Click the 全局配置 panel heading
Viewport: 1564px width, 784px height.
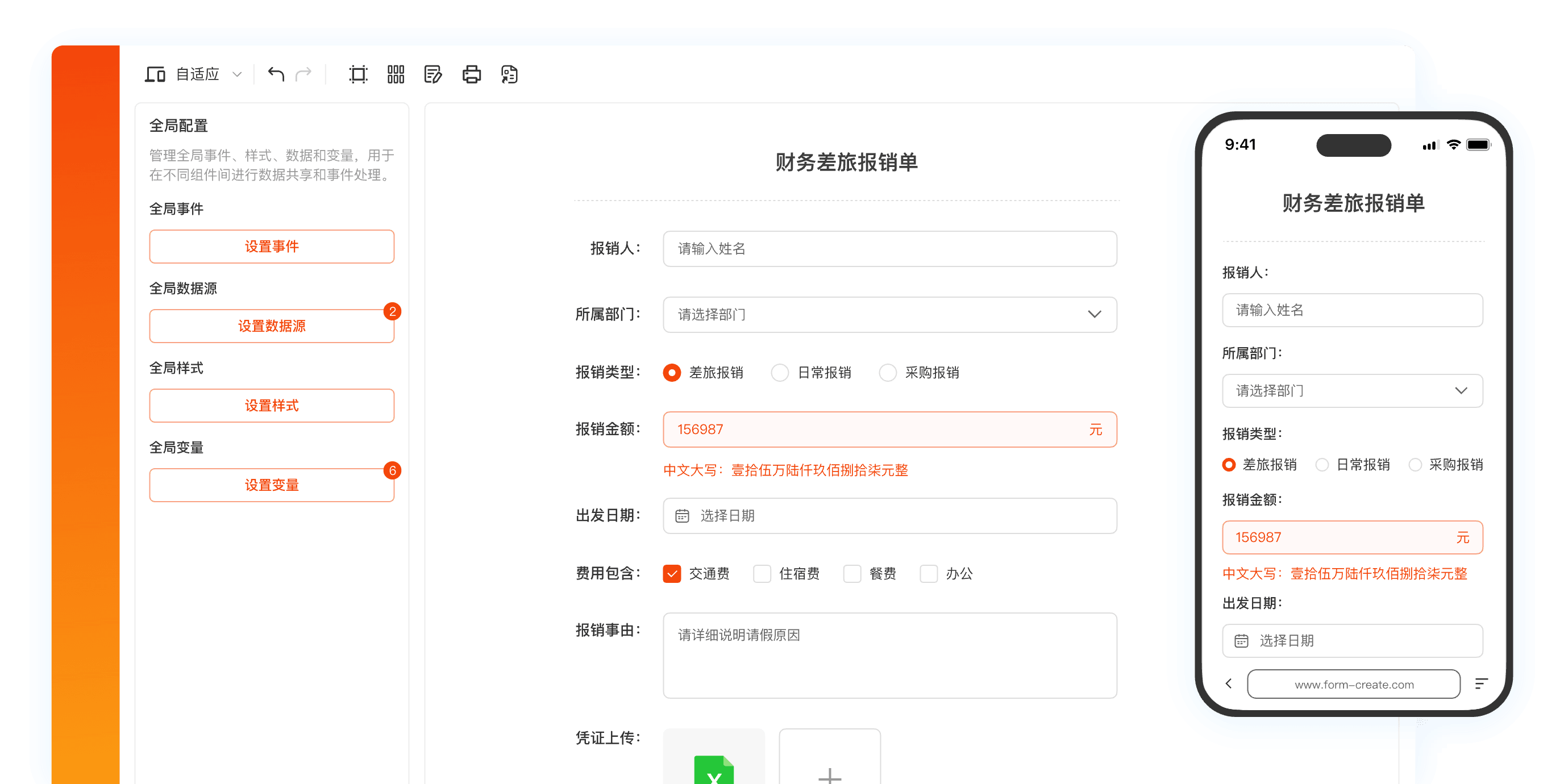click(x=178, y=126)
